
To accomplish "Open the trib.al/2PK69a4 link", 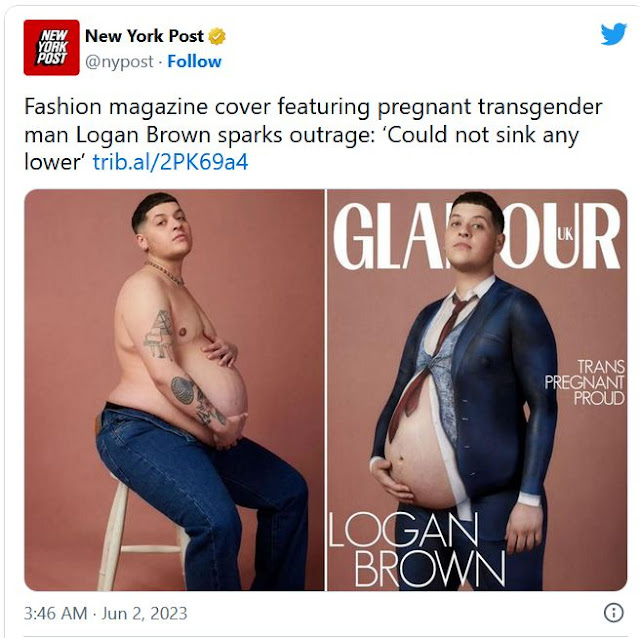I will (170, 162).
